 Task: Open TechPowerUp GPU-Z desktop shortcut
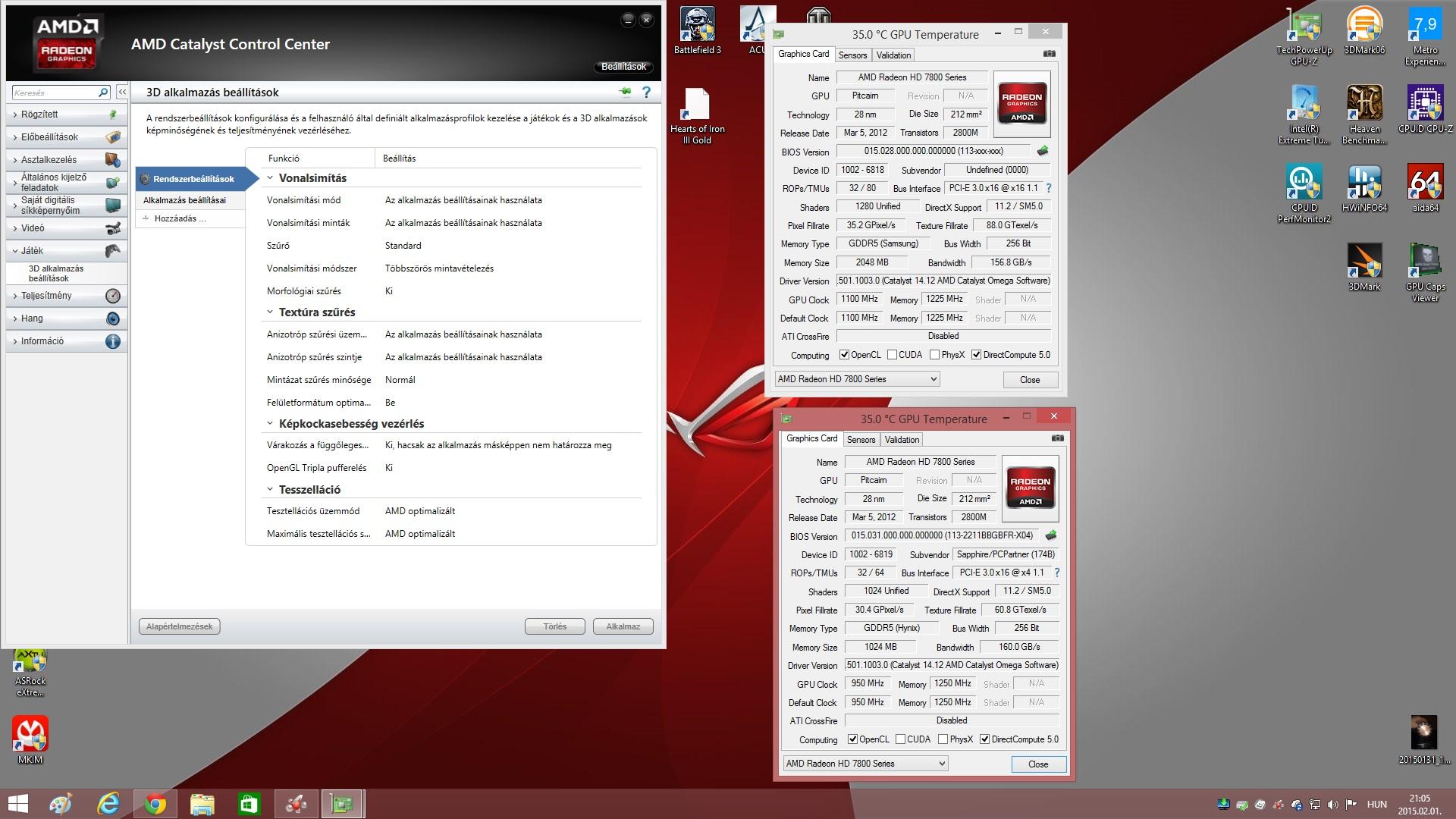[1304, 36]
